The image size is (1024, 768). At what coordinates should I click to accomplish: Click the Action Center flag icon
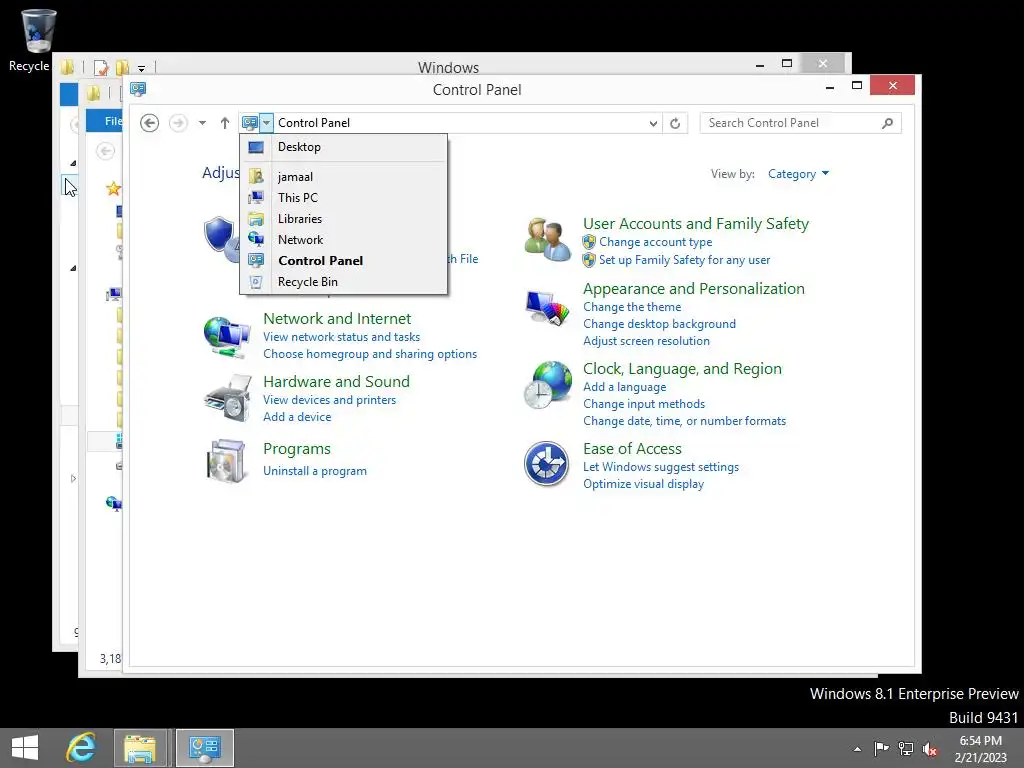point(881,749)
